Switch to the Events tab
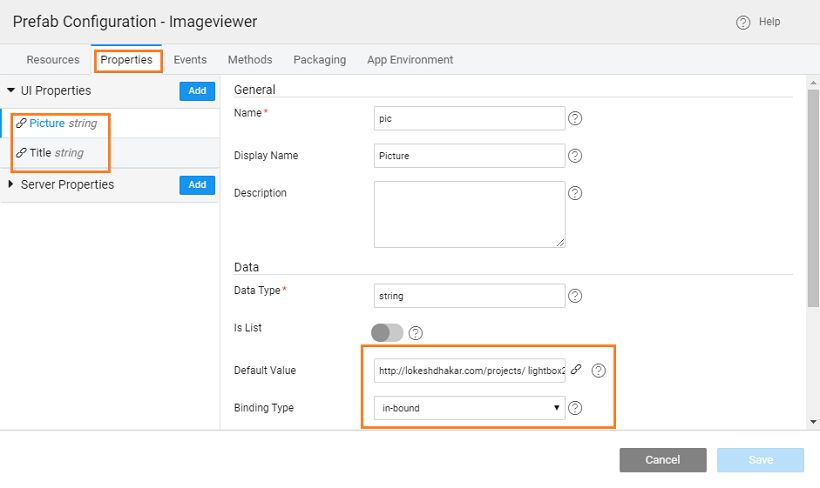 tap(190, 60)
